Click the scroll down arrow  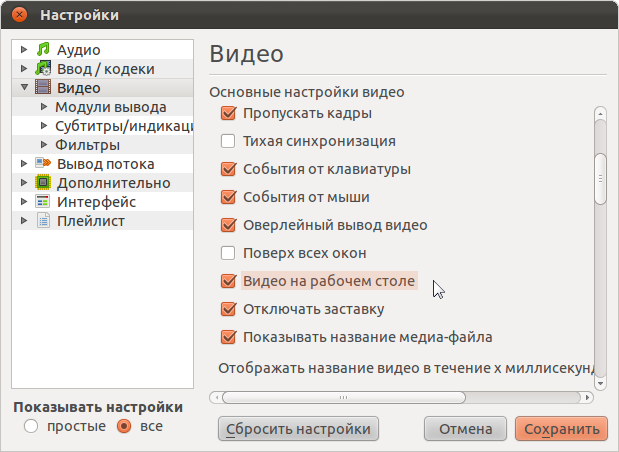click(x=600, y=383)
